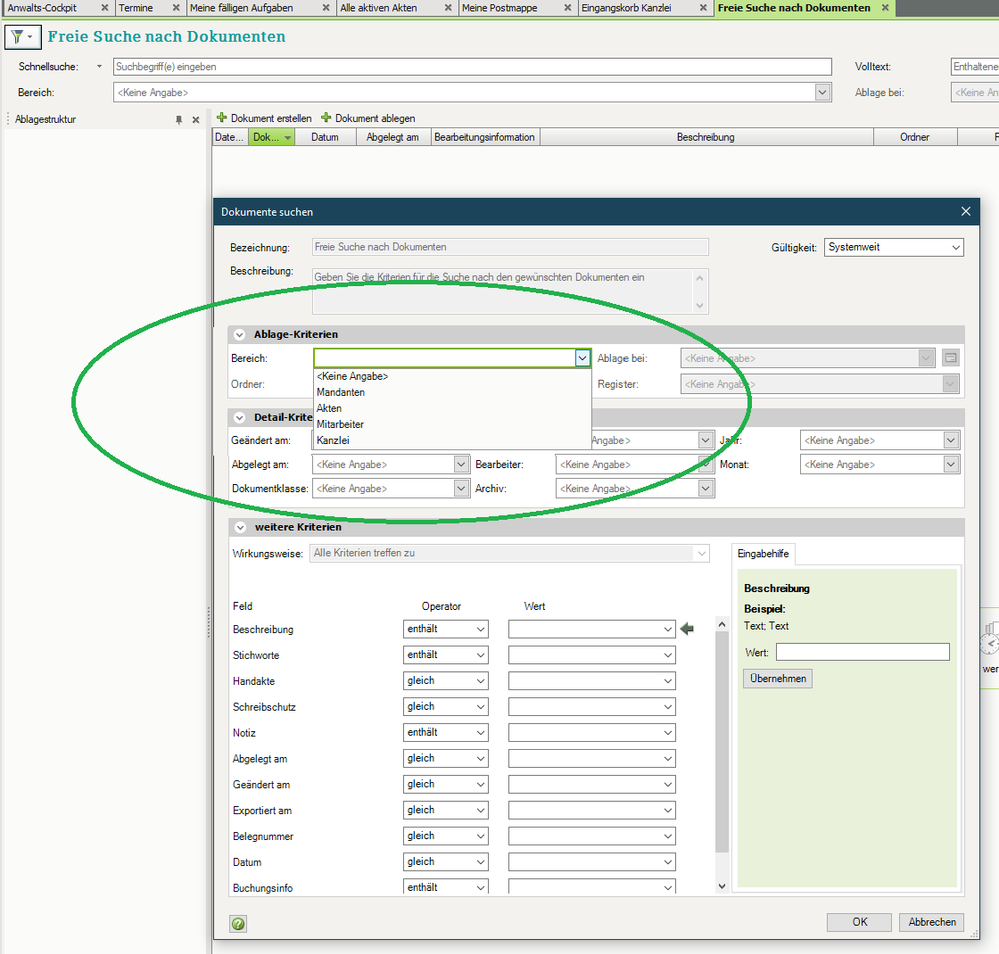Viewport: 999px width, 954px height.
Task: Sort by the Bearbeitungsinformation column header
Action: [x=484, y=137]
